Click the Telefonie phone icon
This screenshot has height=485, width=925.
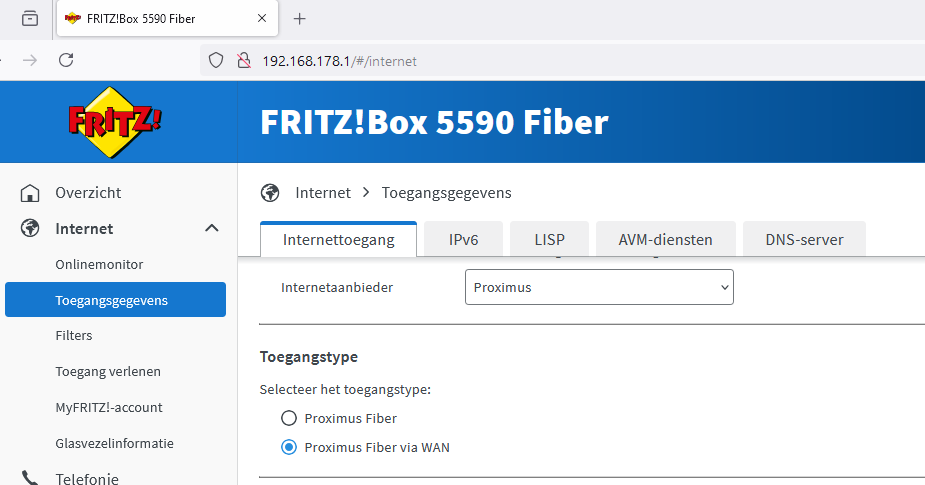pos(30,478)
